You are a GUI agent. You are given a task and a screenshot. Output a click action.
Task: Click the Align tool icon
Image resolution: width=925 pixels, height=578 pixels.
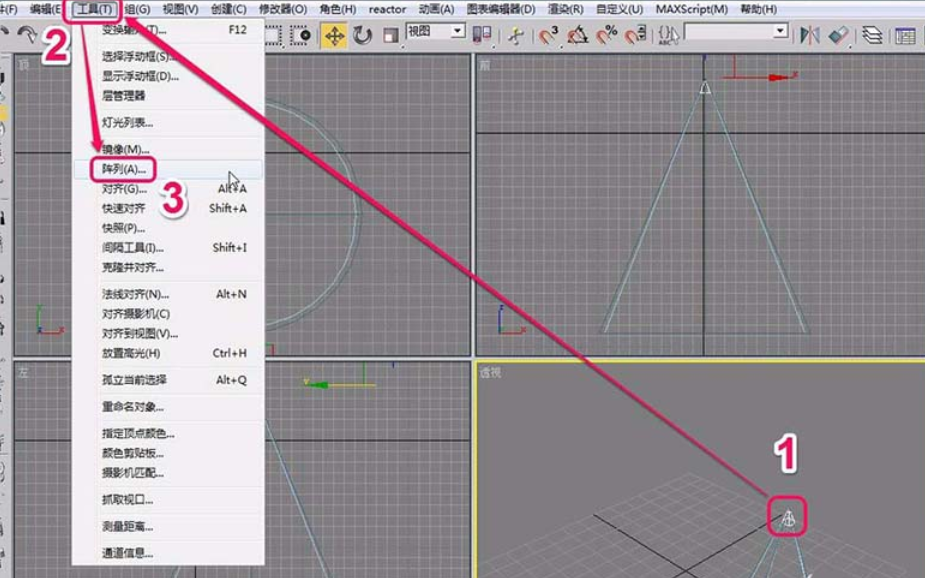(x=838, y=36)
